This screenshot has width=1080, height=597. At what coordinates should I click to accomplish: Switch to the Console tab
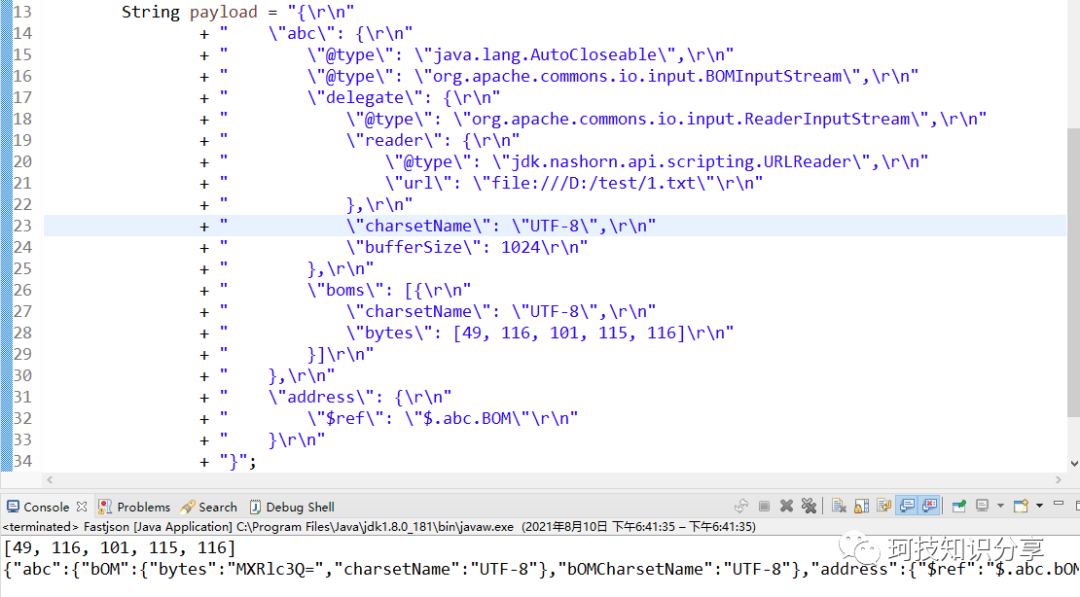[x=46, y=507]
